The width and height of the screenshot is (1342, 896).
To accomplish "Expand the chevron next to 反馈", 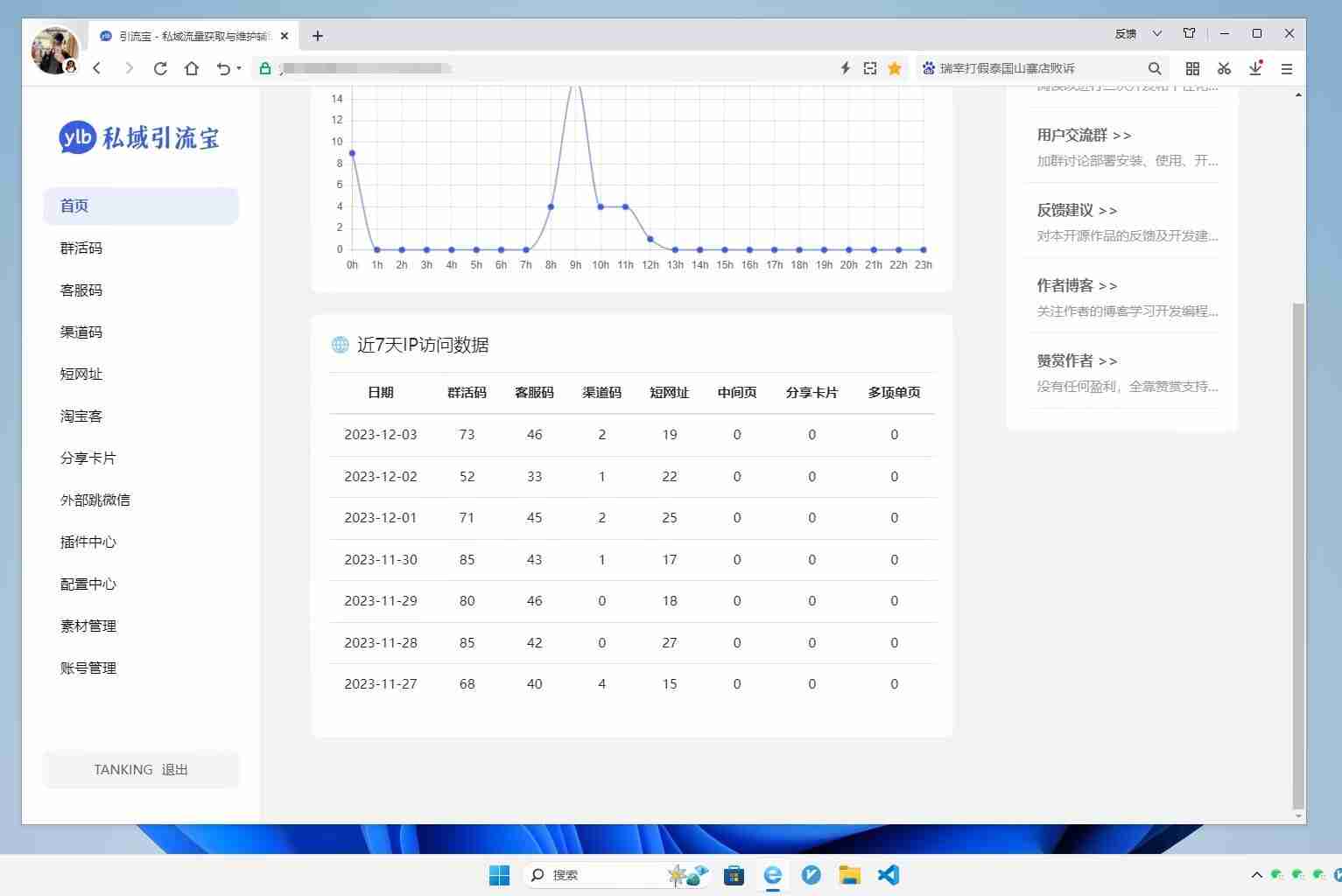I will tap(1157, 34).
